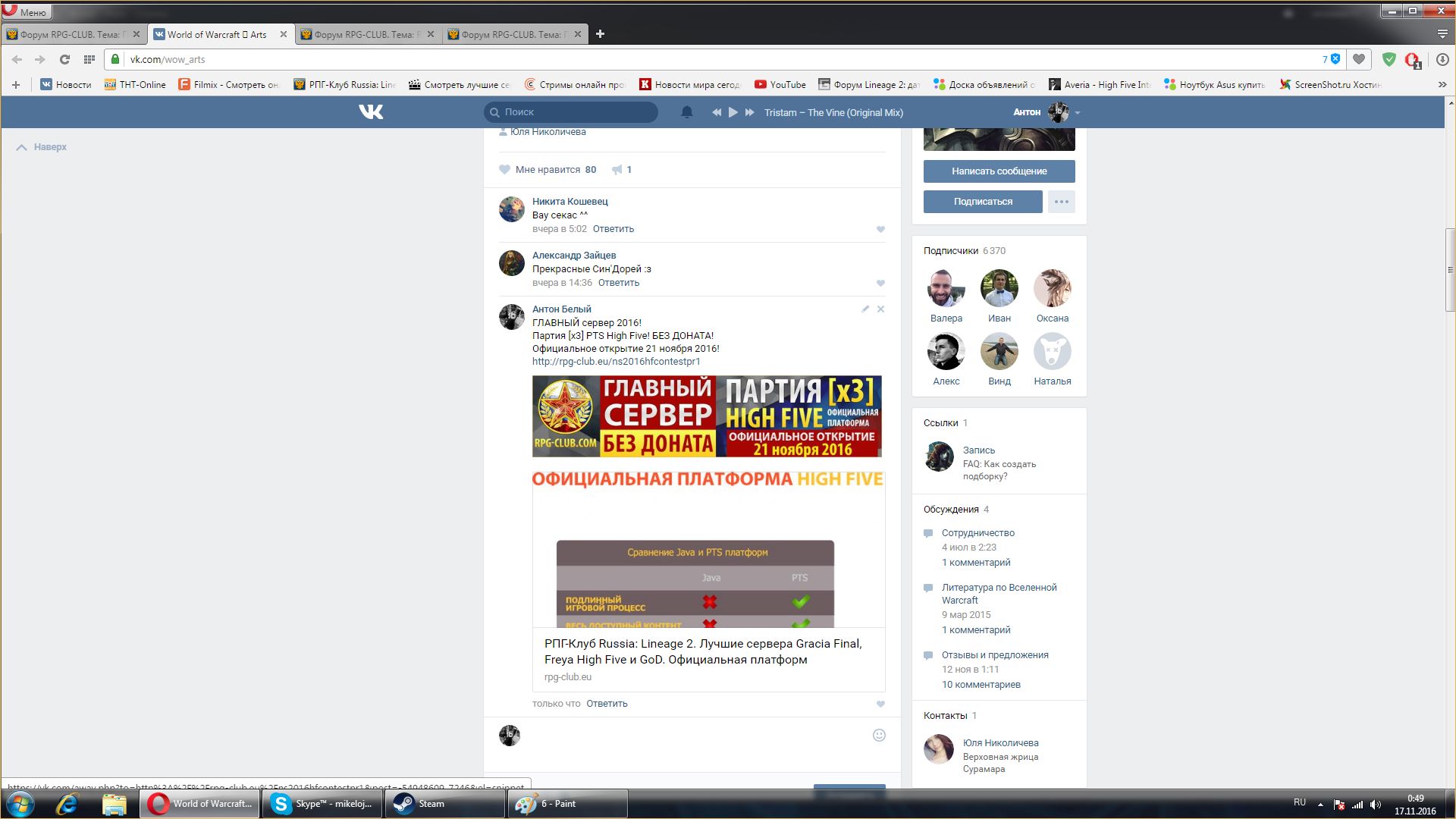Screen dimensions: 1456x819
Task: Play the Tristam track in header player
Action: coord(733,112)
